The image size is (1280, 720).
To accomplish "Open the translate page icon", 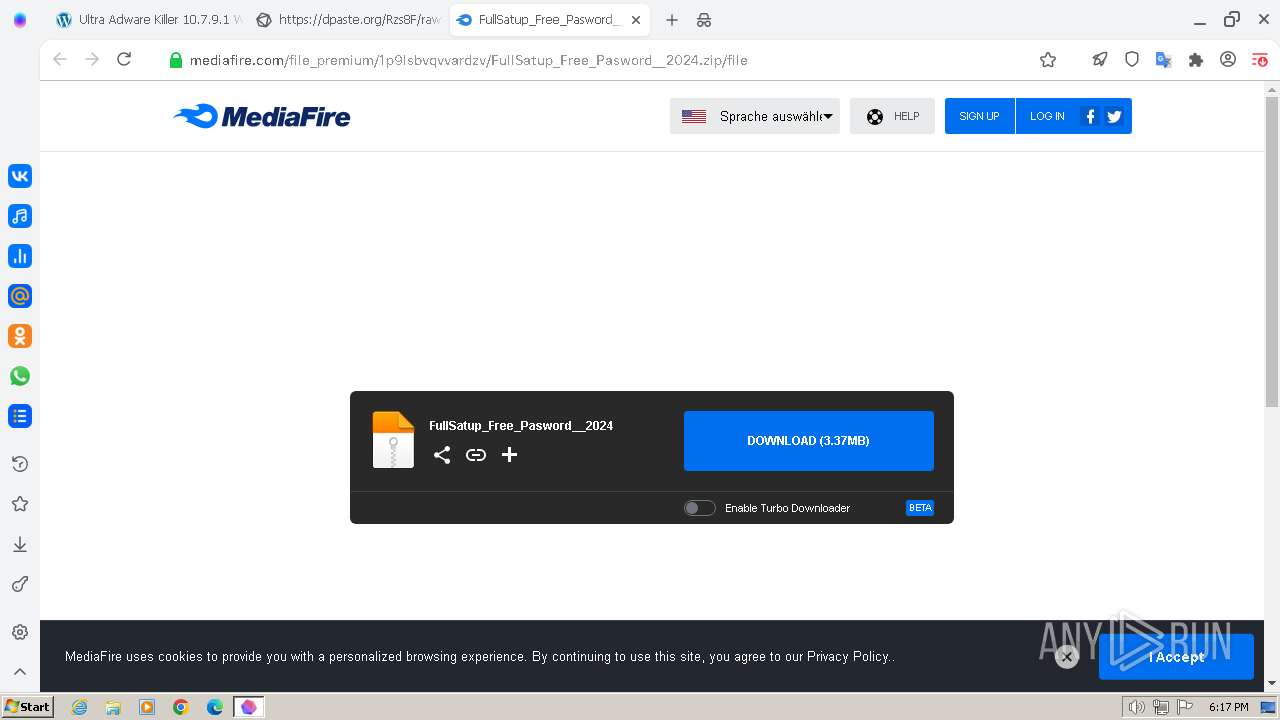I will click(1164, 60).
